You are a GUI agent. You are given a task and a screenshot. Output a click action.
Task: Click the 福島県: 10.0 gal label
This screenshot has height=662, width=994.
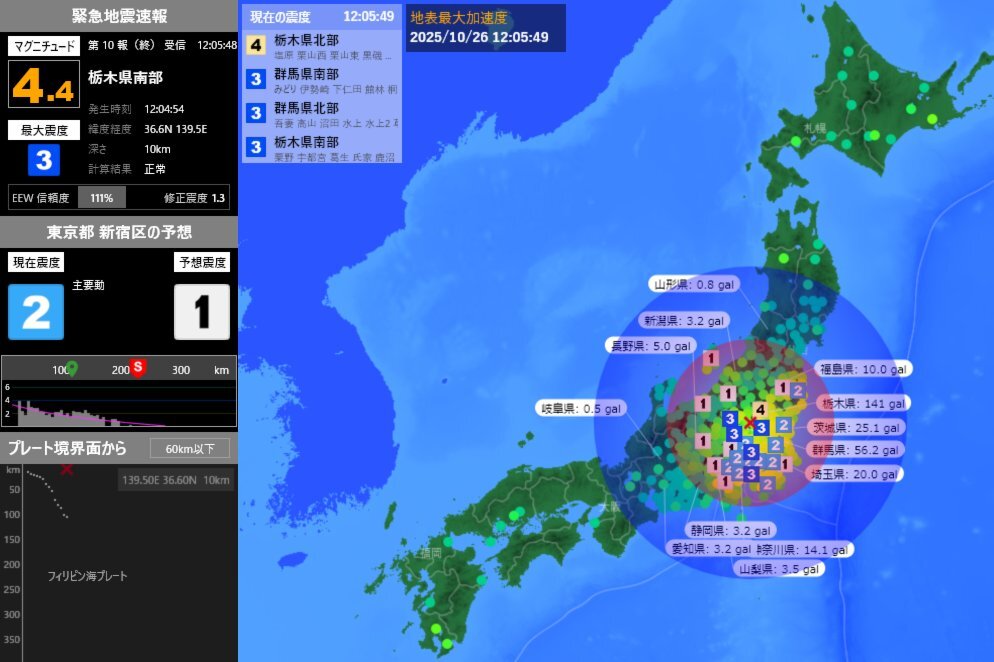[861, 369]
